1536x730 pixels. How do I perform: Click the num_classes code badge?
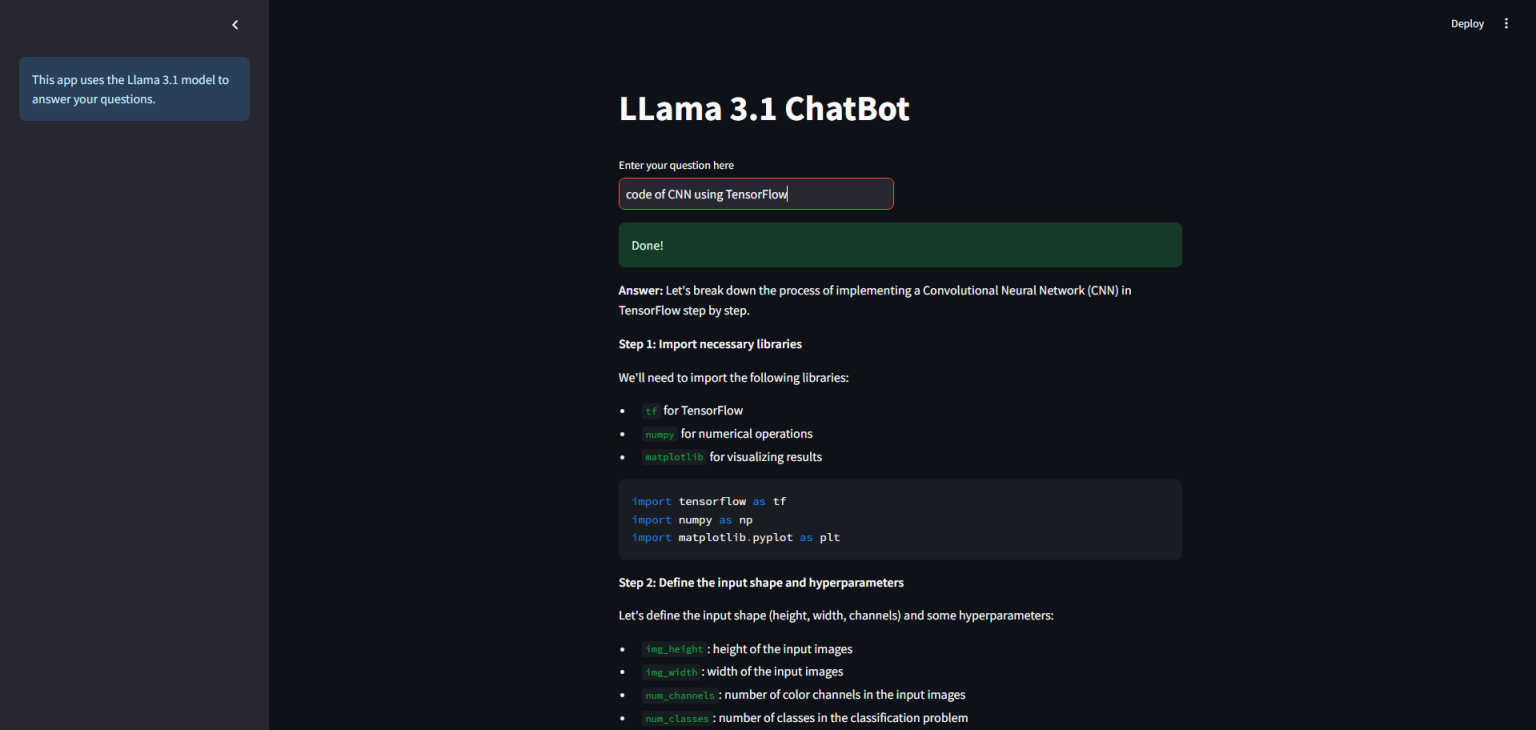[x=677, y=717]
